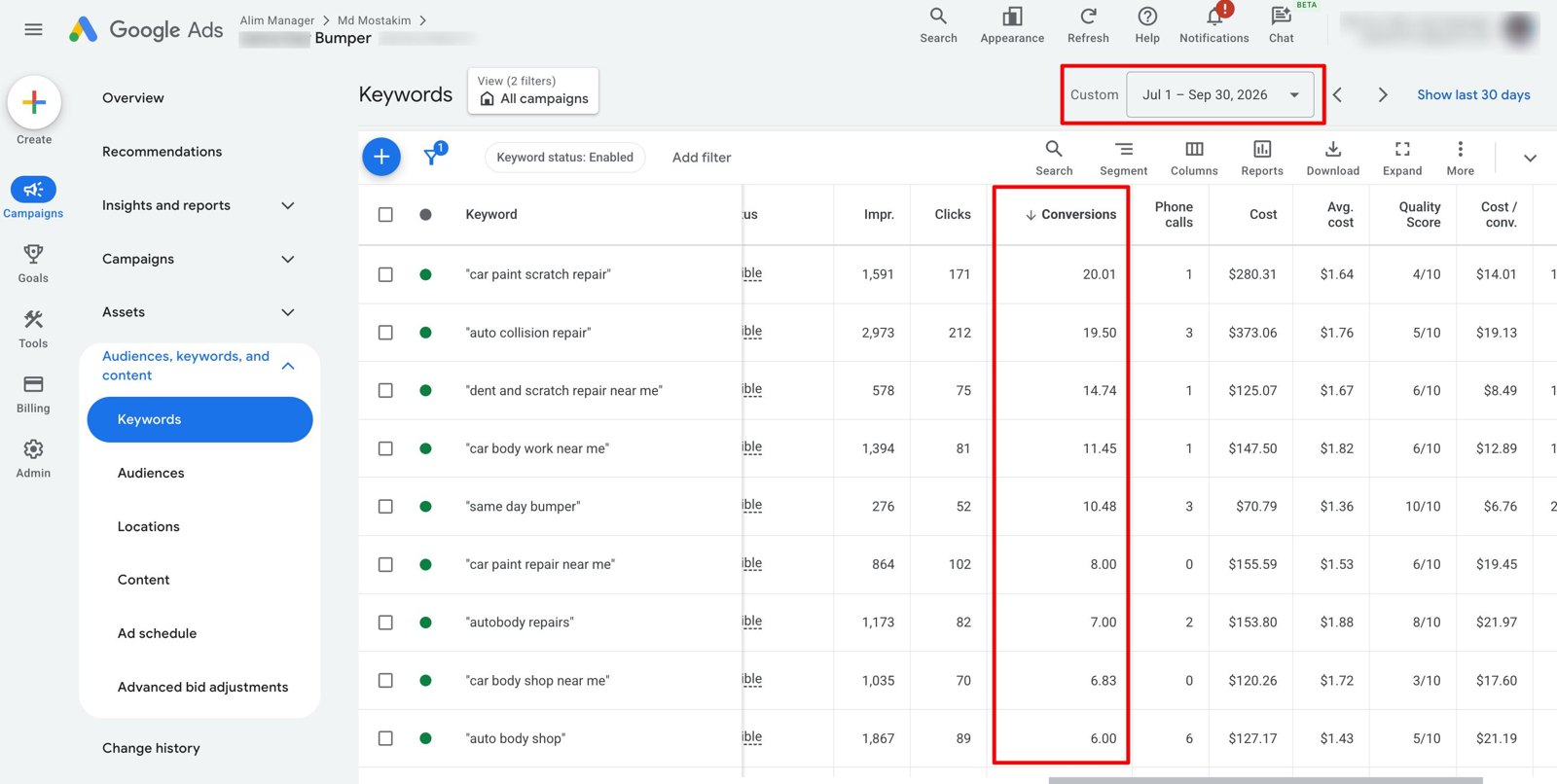Check the "same day bumper" row checkbox
Screen dimensions: 1557x784
coord(385,507)
